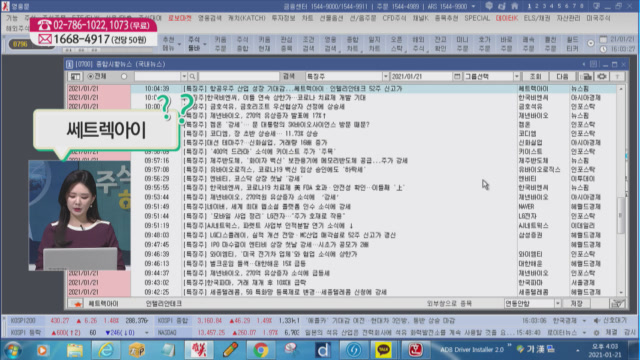640x360 pixels.
Task: Open the SPECIAL menu
Action: click(x=477, y=18)
